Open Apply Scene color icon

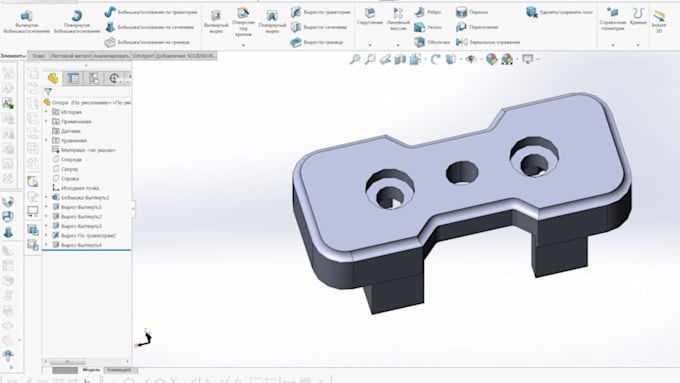click(x=507, y=59)
